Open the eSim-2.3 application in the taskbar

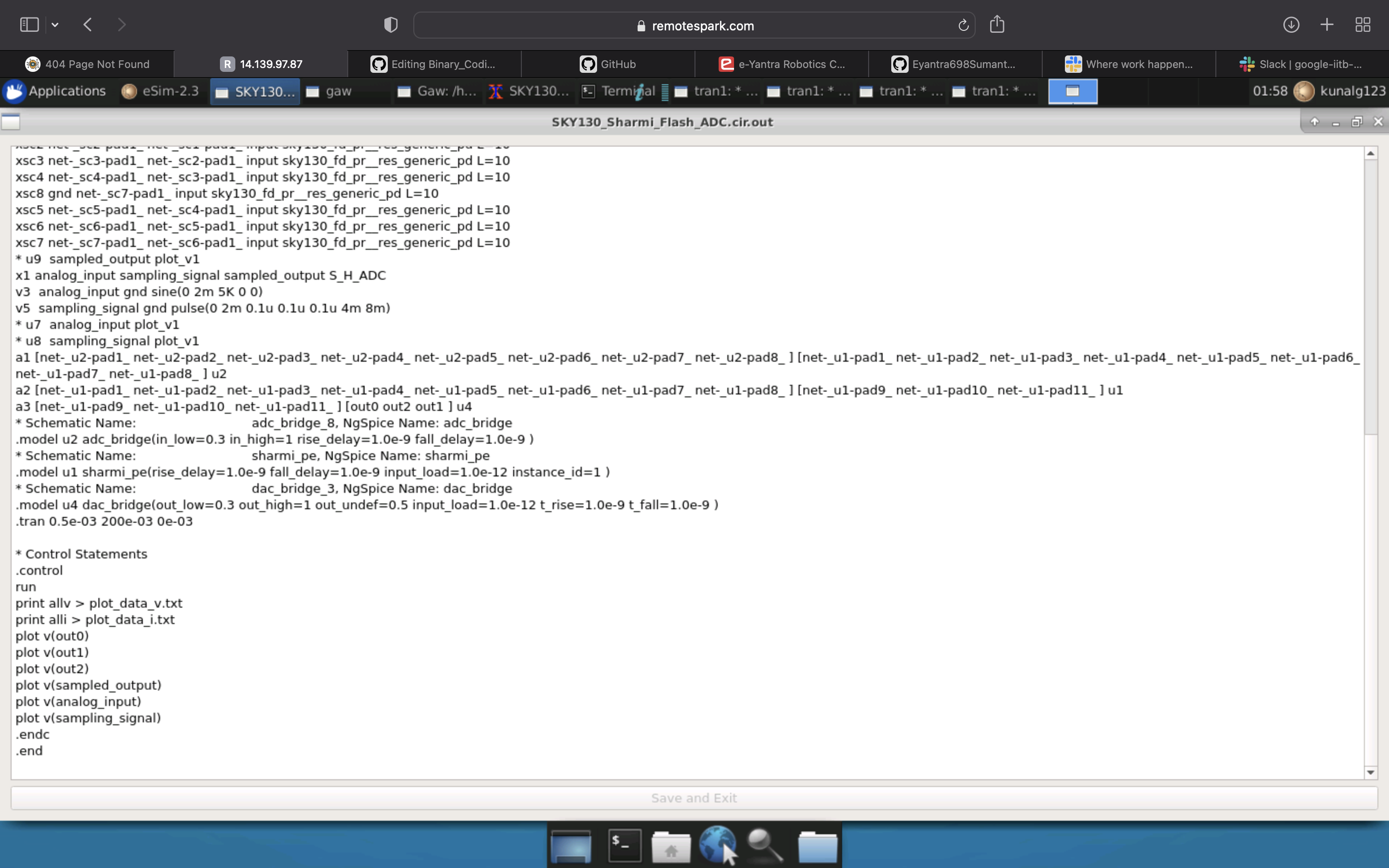161,91
